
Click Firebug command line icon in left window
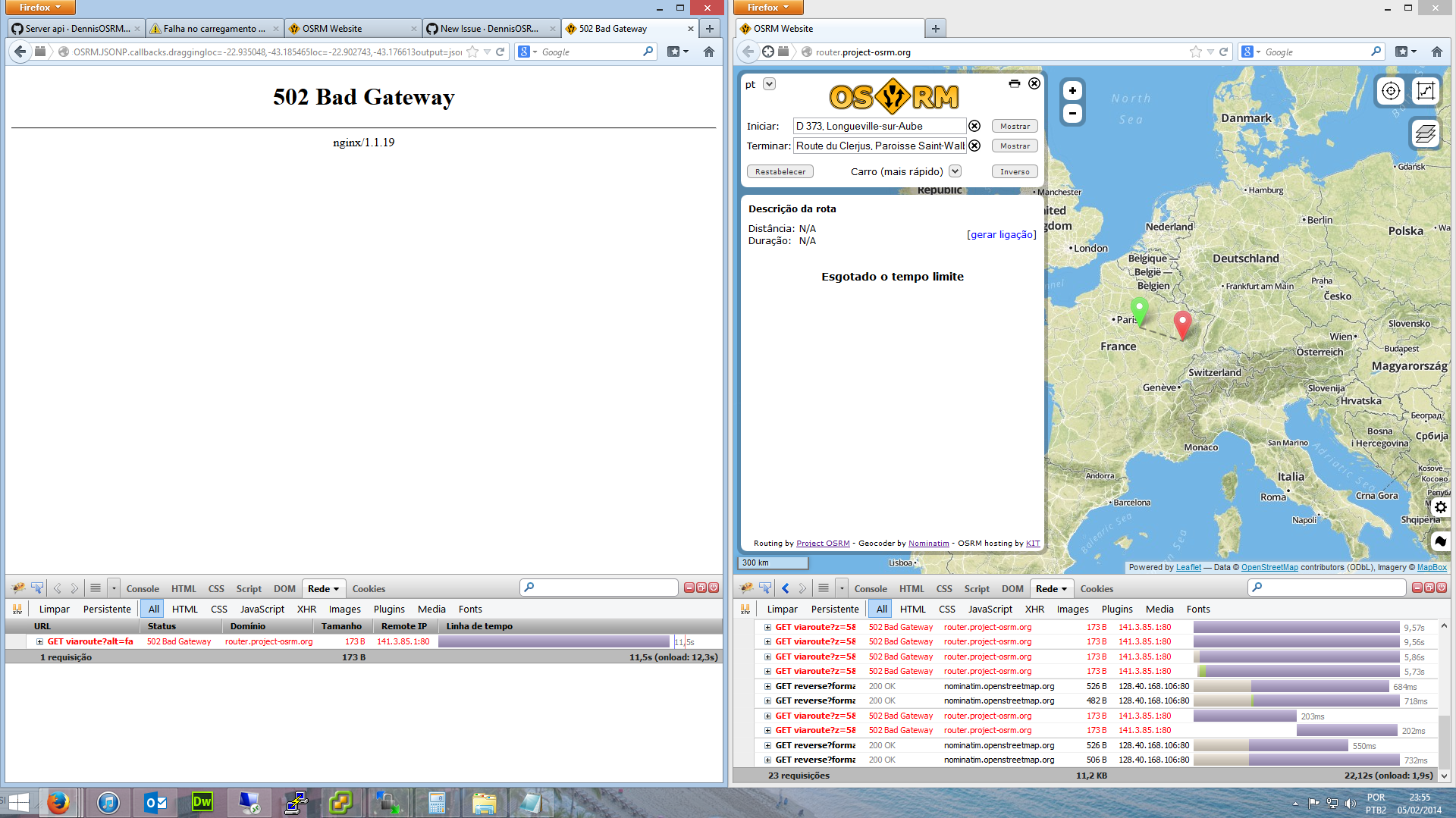96,588
